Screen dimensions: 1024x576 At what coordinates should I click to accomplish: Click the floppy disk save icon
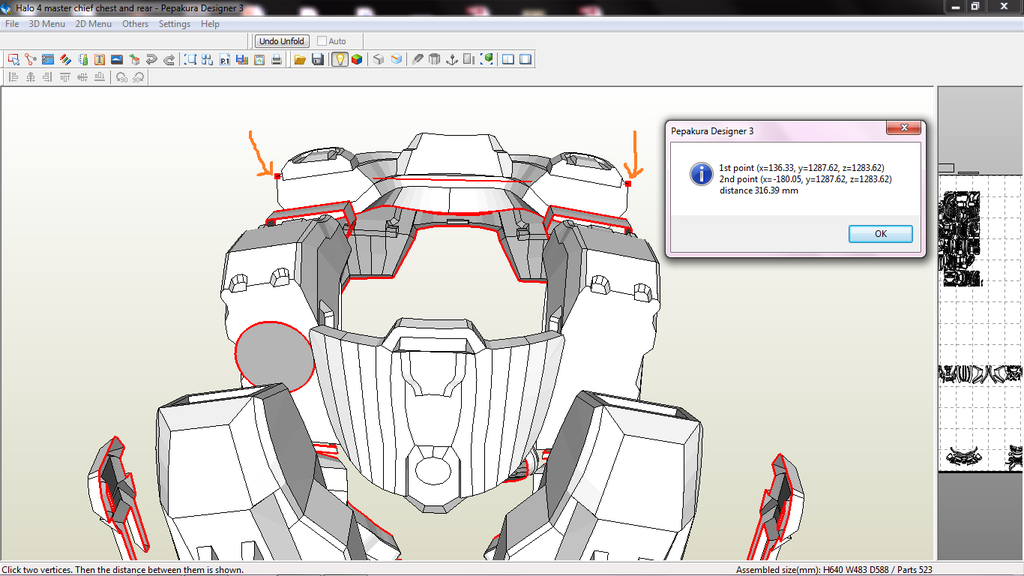(317, 60)
